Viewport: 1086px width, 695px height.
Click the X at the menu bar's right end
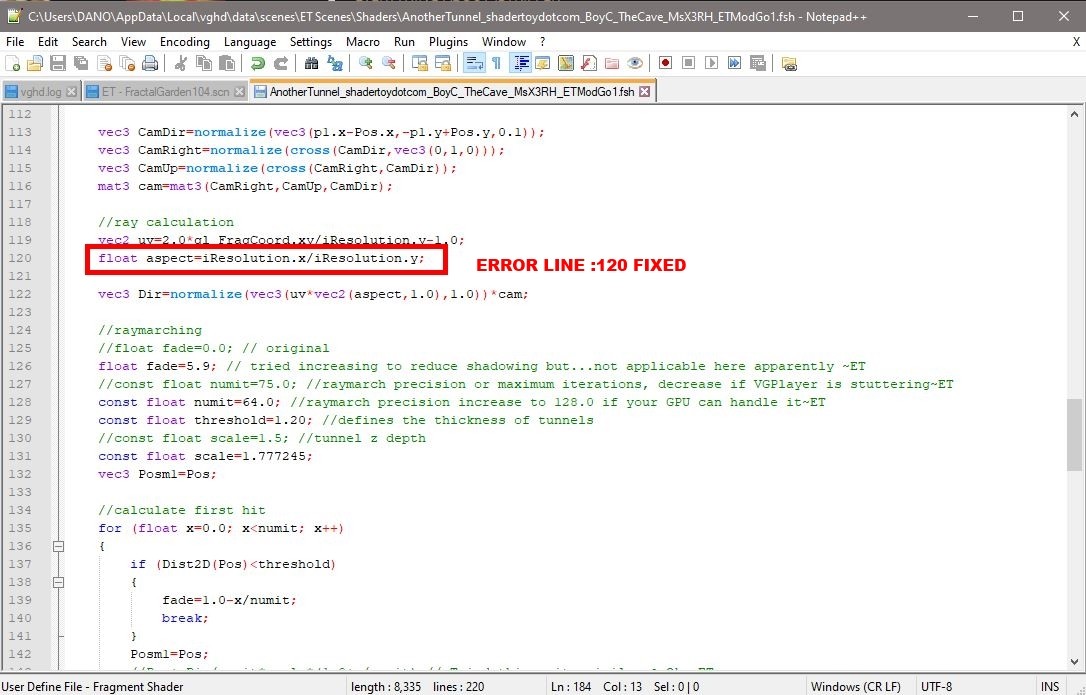click(1076, 42)
